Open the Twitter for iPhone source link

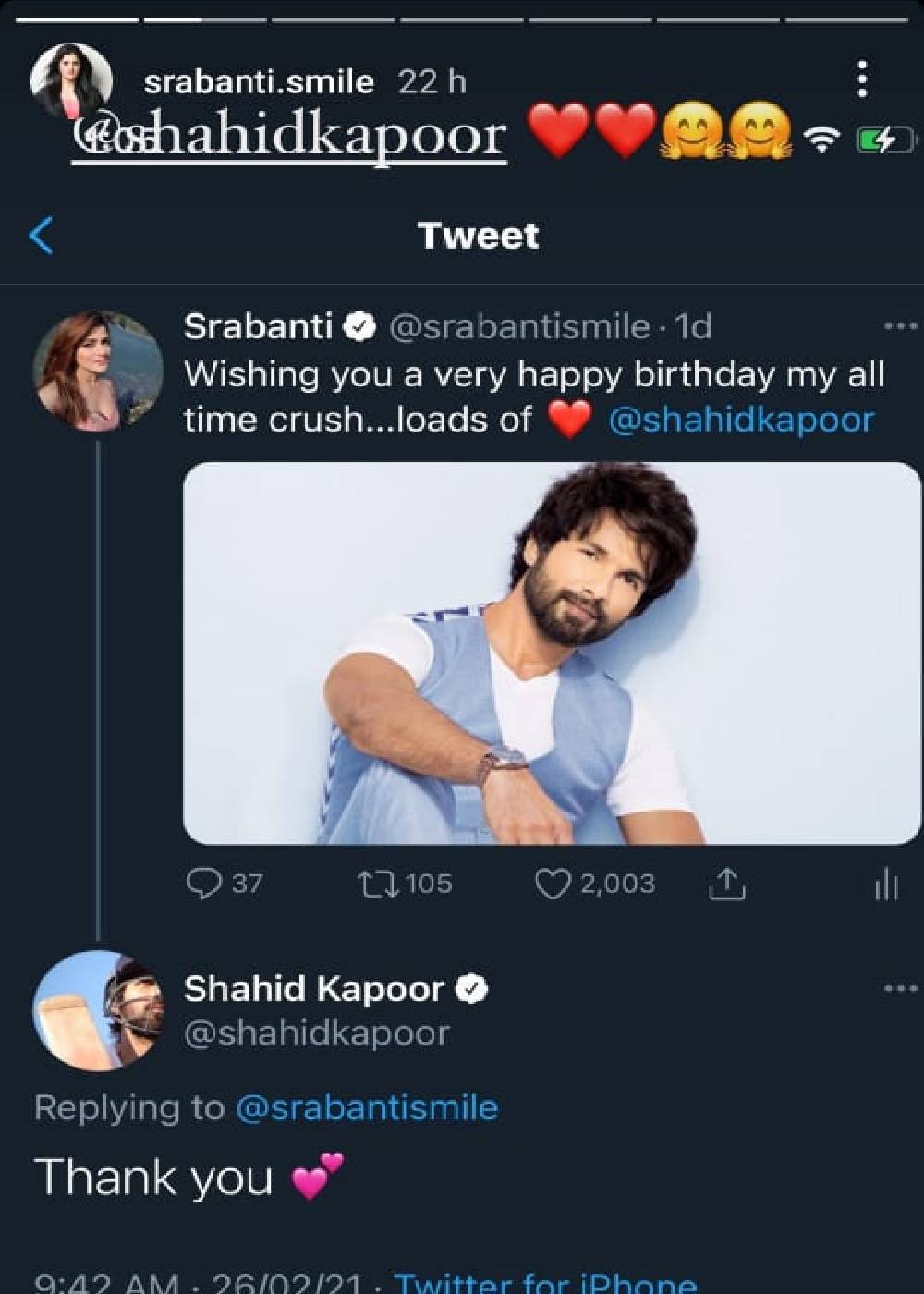click(545, 1282)
